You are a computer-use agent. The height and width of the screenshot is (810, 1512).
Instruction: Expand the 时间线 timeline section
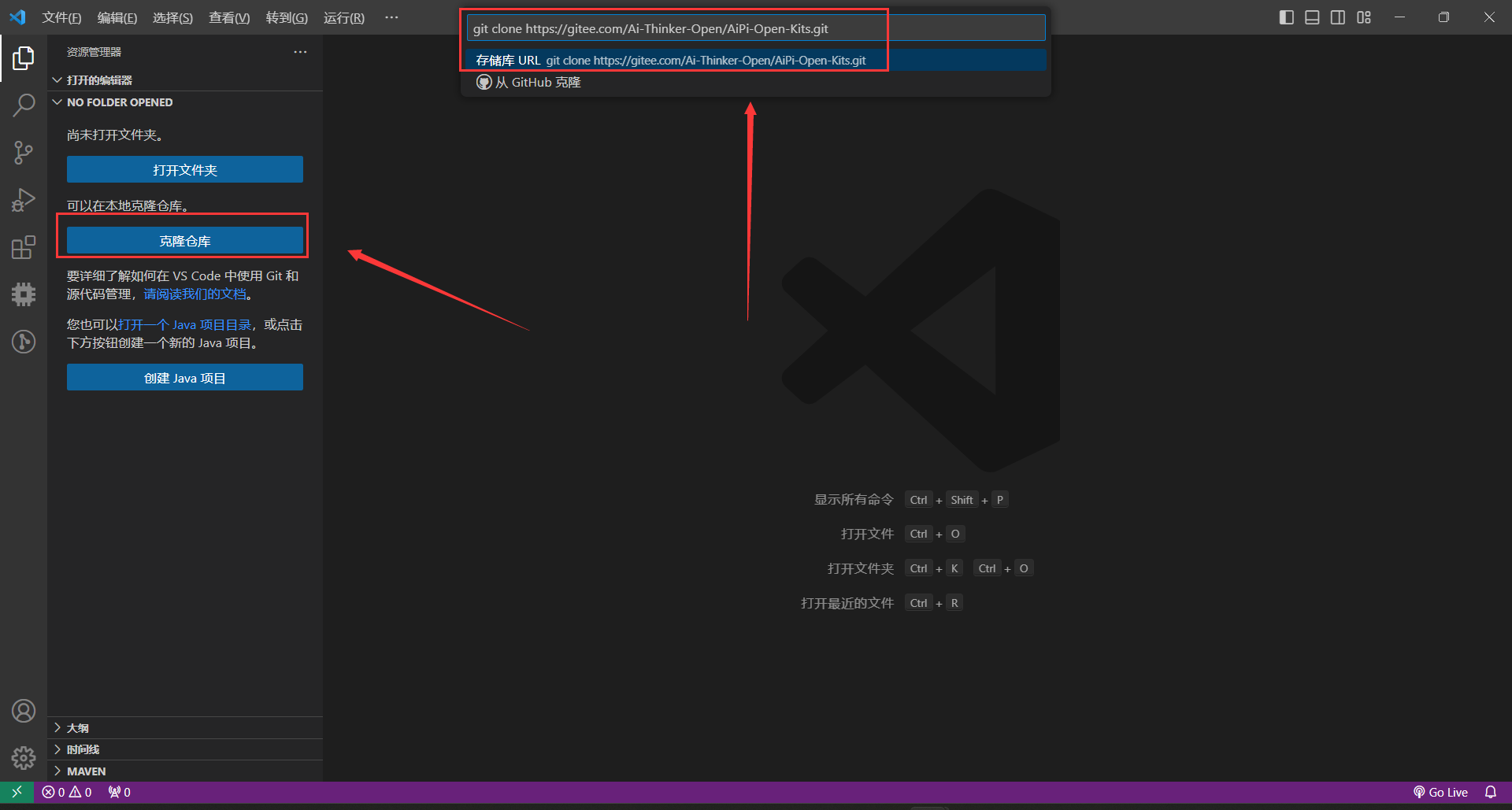185,749
